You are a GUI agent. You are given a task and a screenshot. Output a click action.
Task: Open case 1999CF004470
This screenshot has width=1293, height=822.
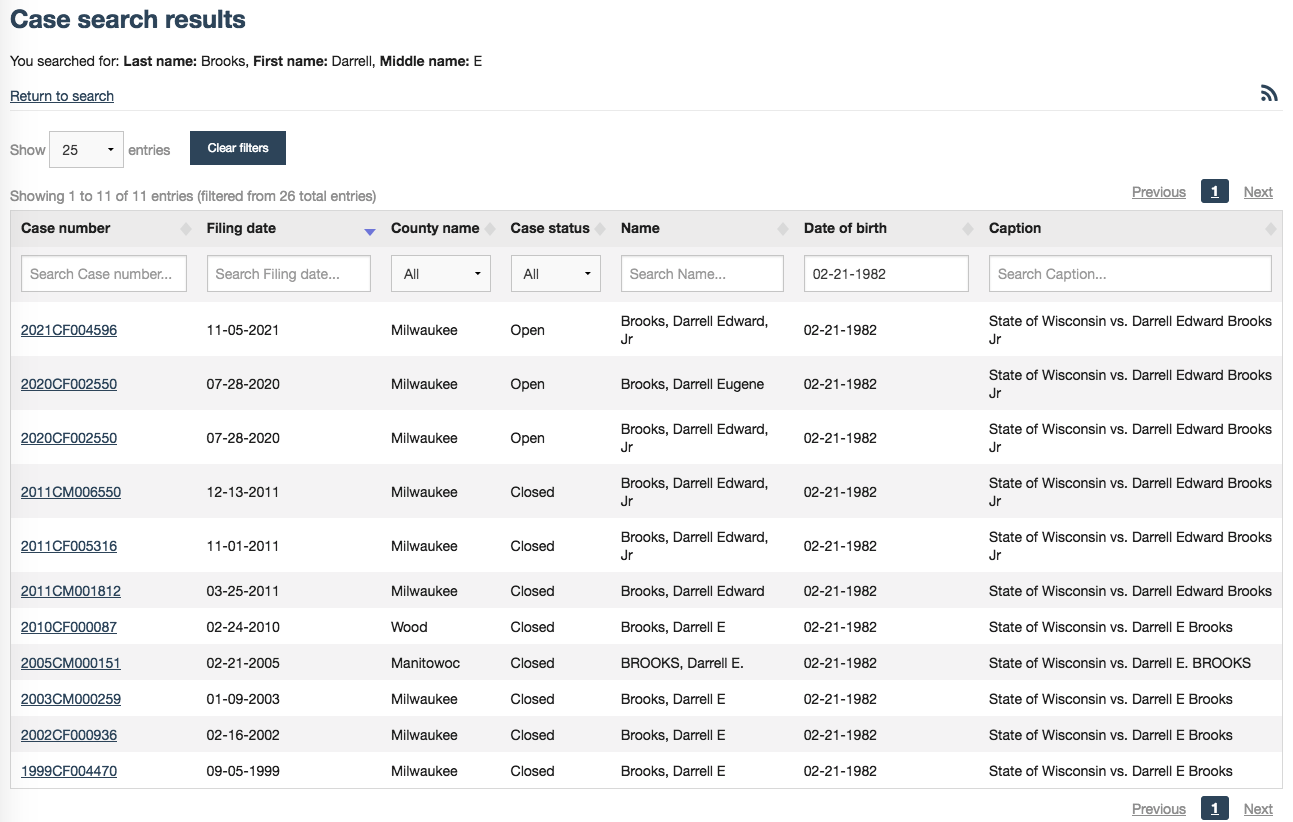click(69, 771)
